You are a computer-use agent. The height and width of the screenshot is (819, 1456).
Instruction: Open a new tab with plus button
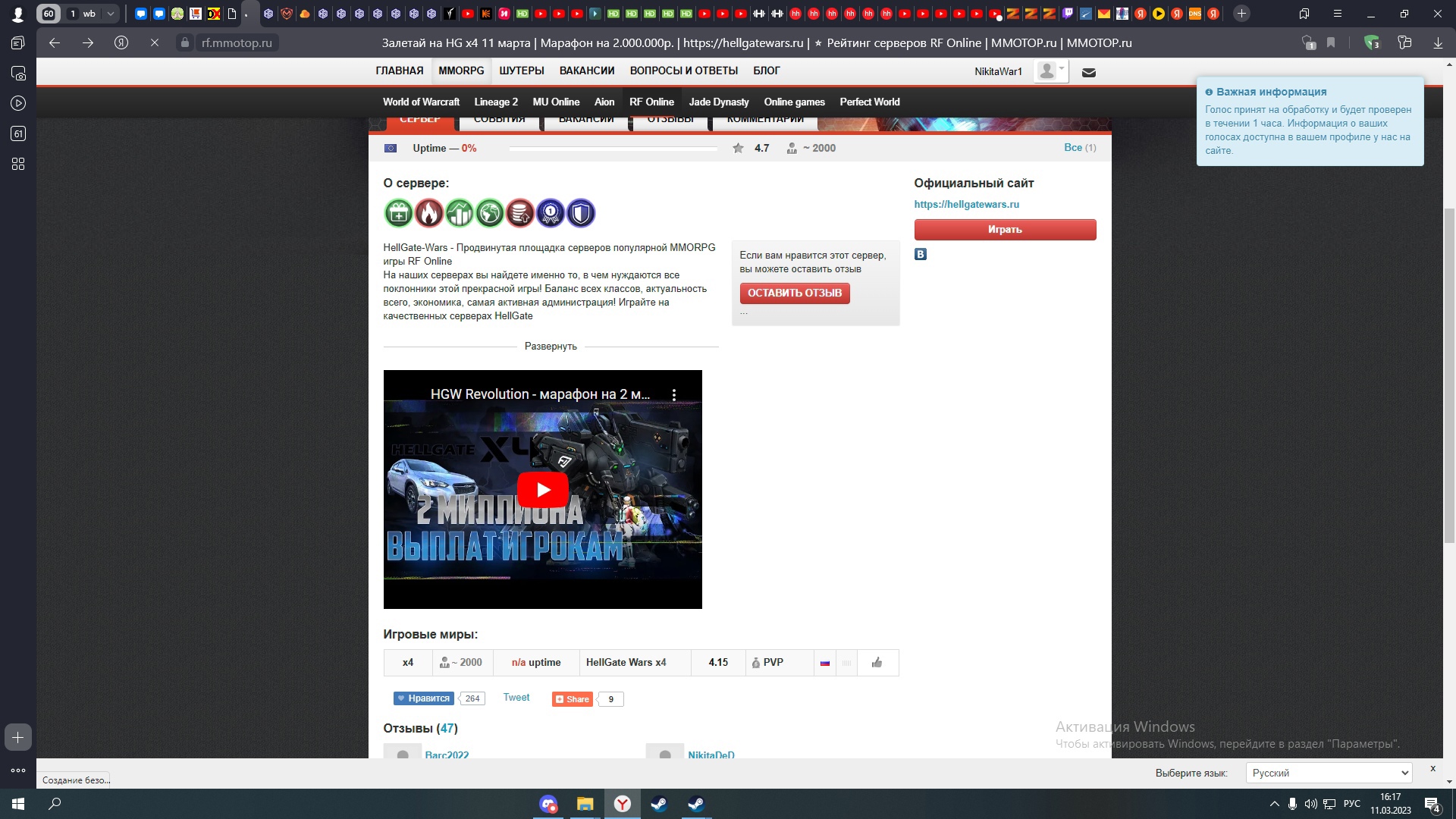[x=1241, y=14]
